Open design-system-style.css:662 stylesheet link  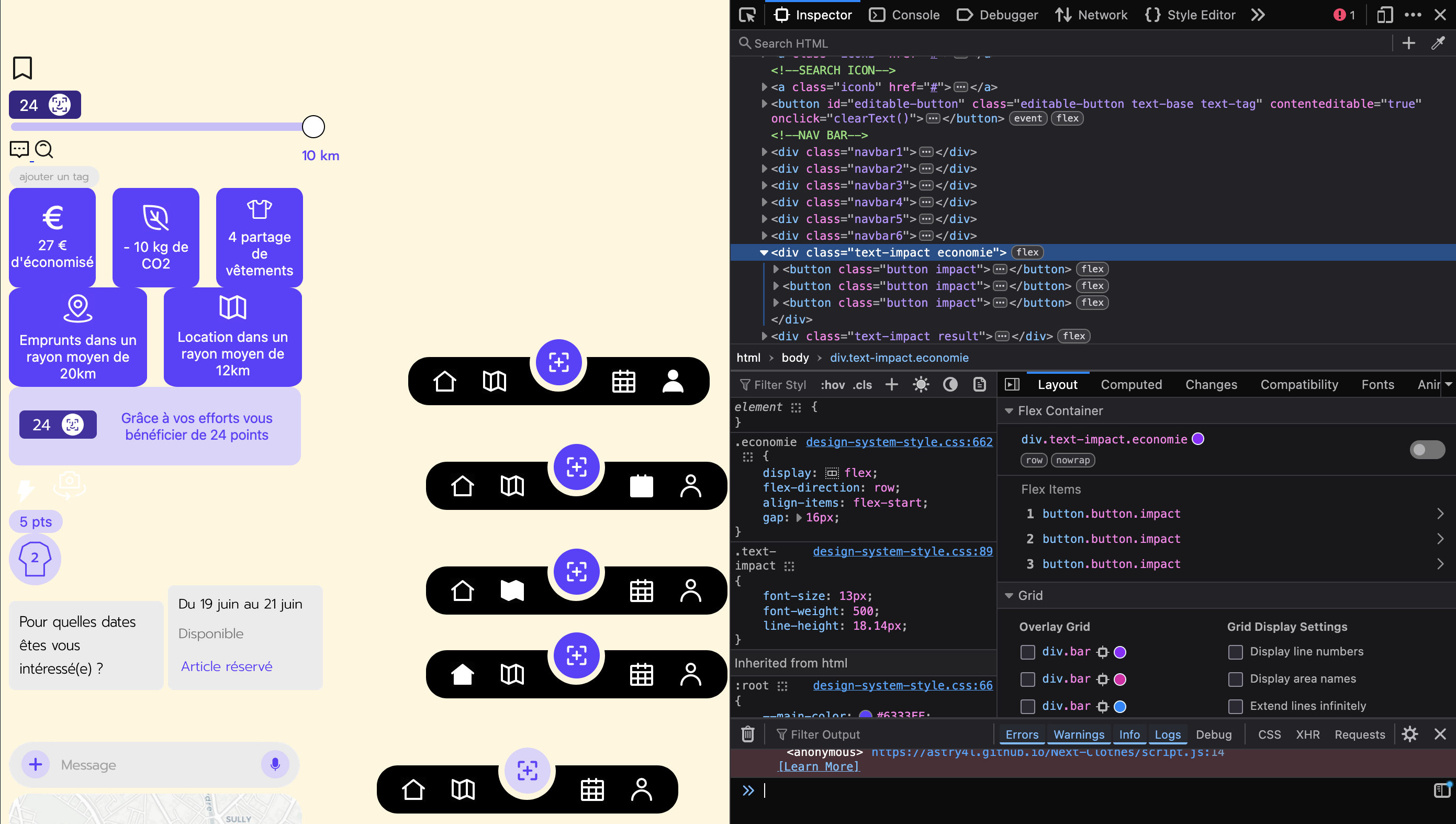898,442
